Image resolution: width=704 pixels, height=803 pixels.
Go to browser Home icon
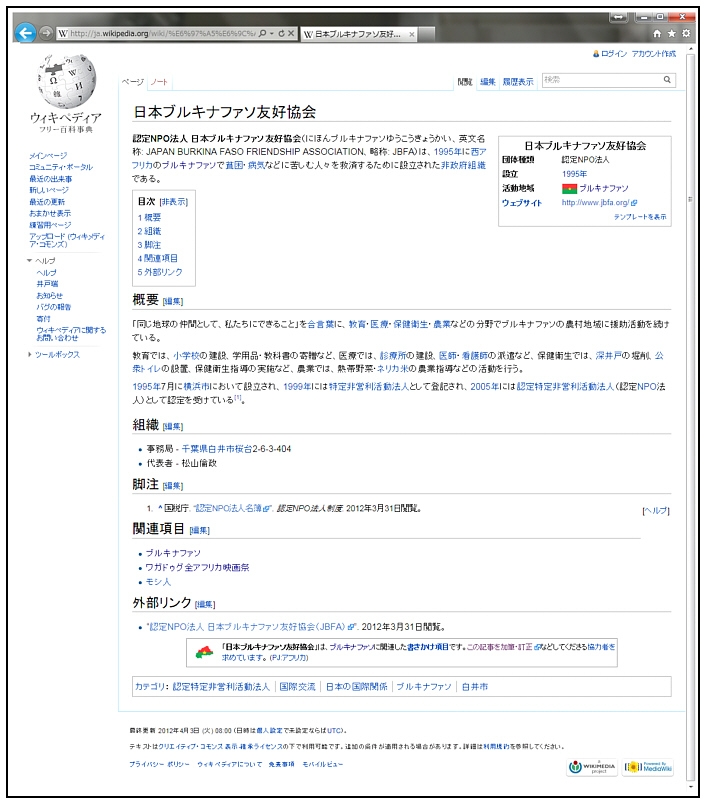658,33
